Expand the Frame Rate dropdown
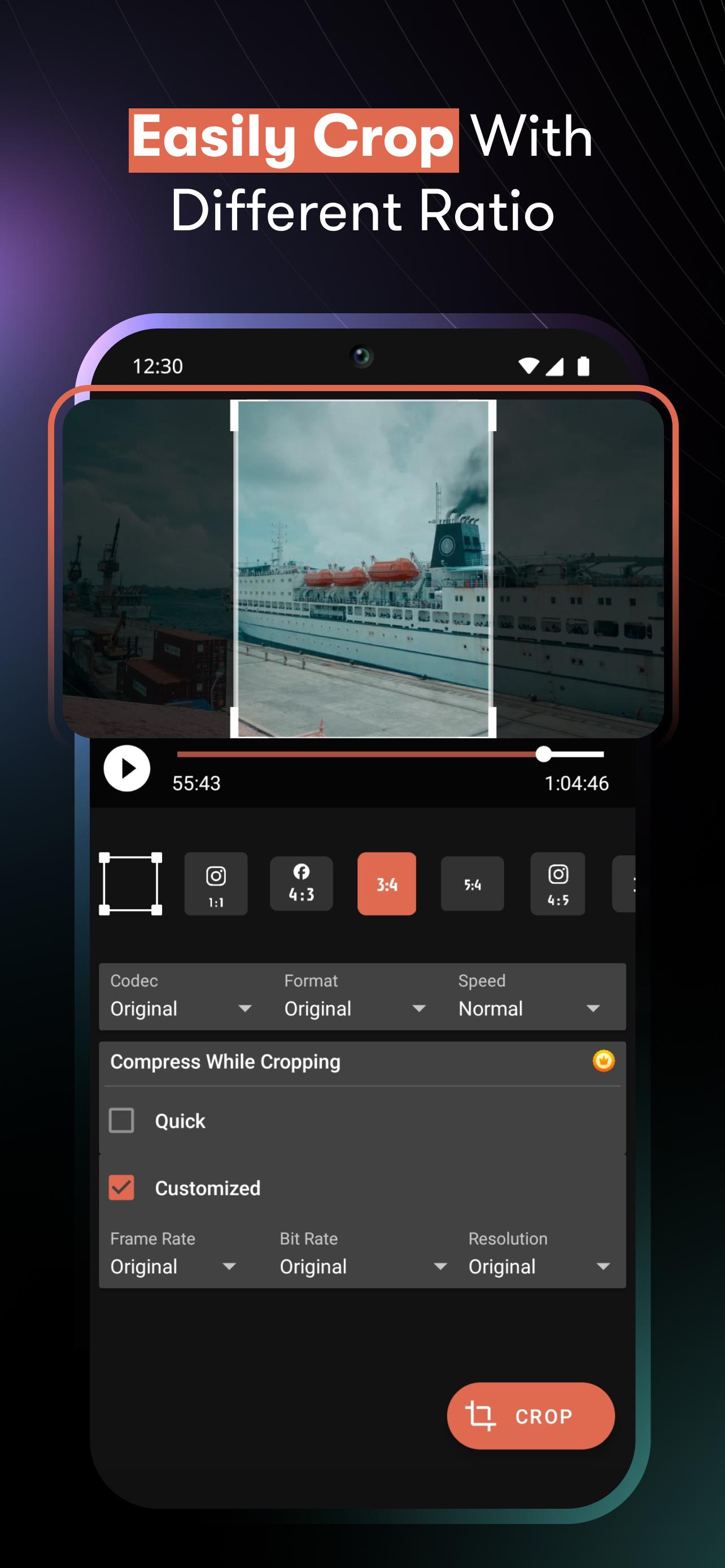 (x=173, y=1255)
